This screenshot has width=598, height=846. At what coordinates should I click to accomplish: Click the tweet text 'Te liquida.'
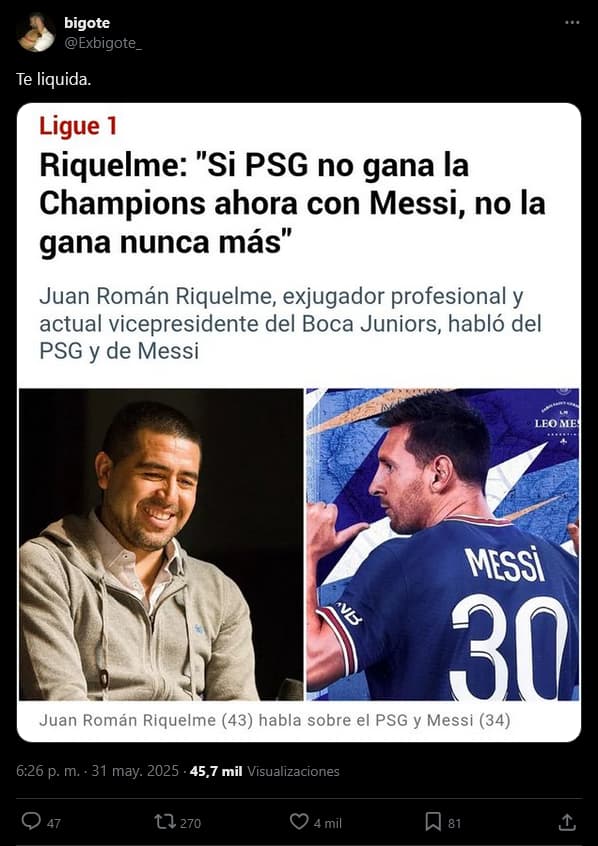point(53,79)
